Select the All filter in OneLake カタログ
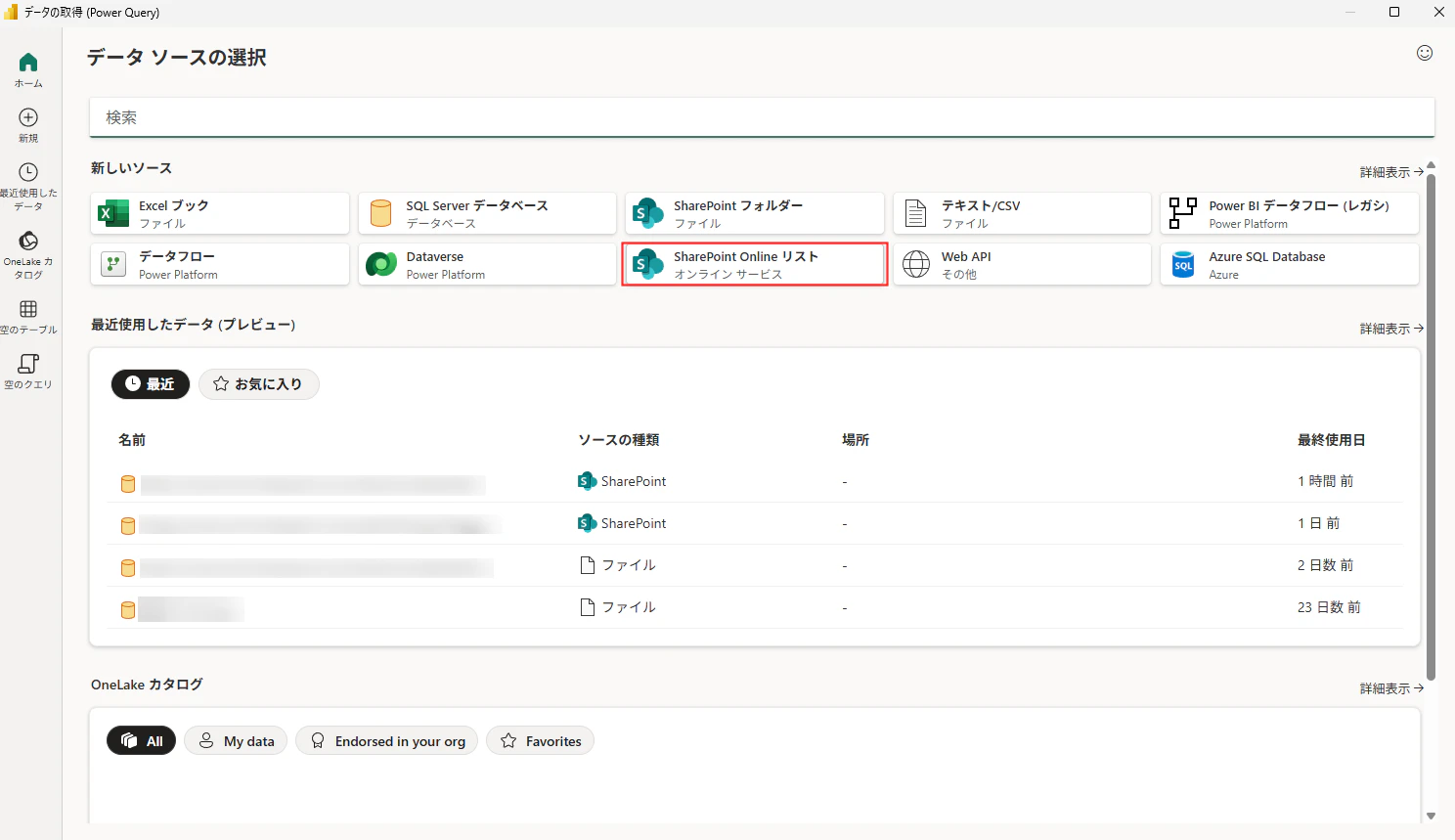Viewport: 1455px width, 840px height. (x=142, y=741)
